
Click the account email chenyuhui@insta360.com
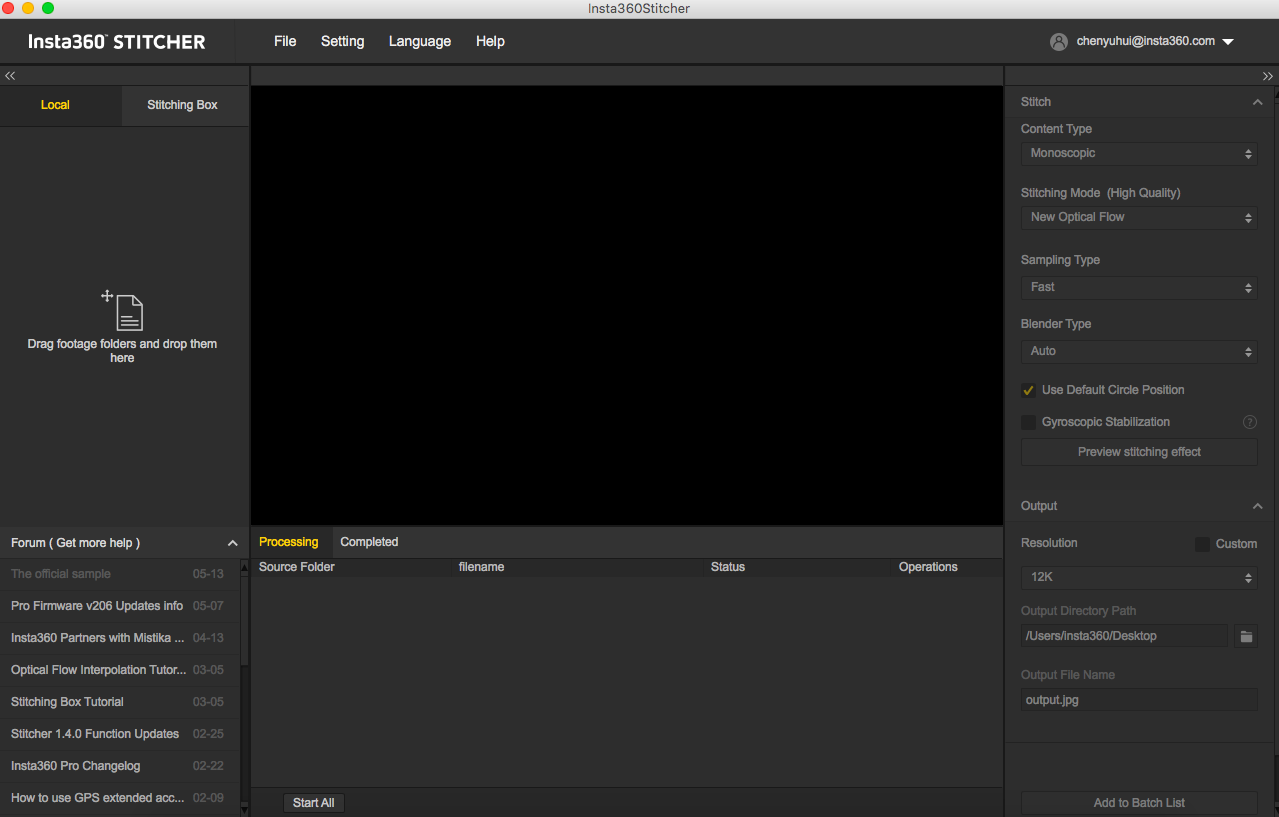click(x=1146, y=41)
